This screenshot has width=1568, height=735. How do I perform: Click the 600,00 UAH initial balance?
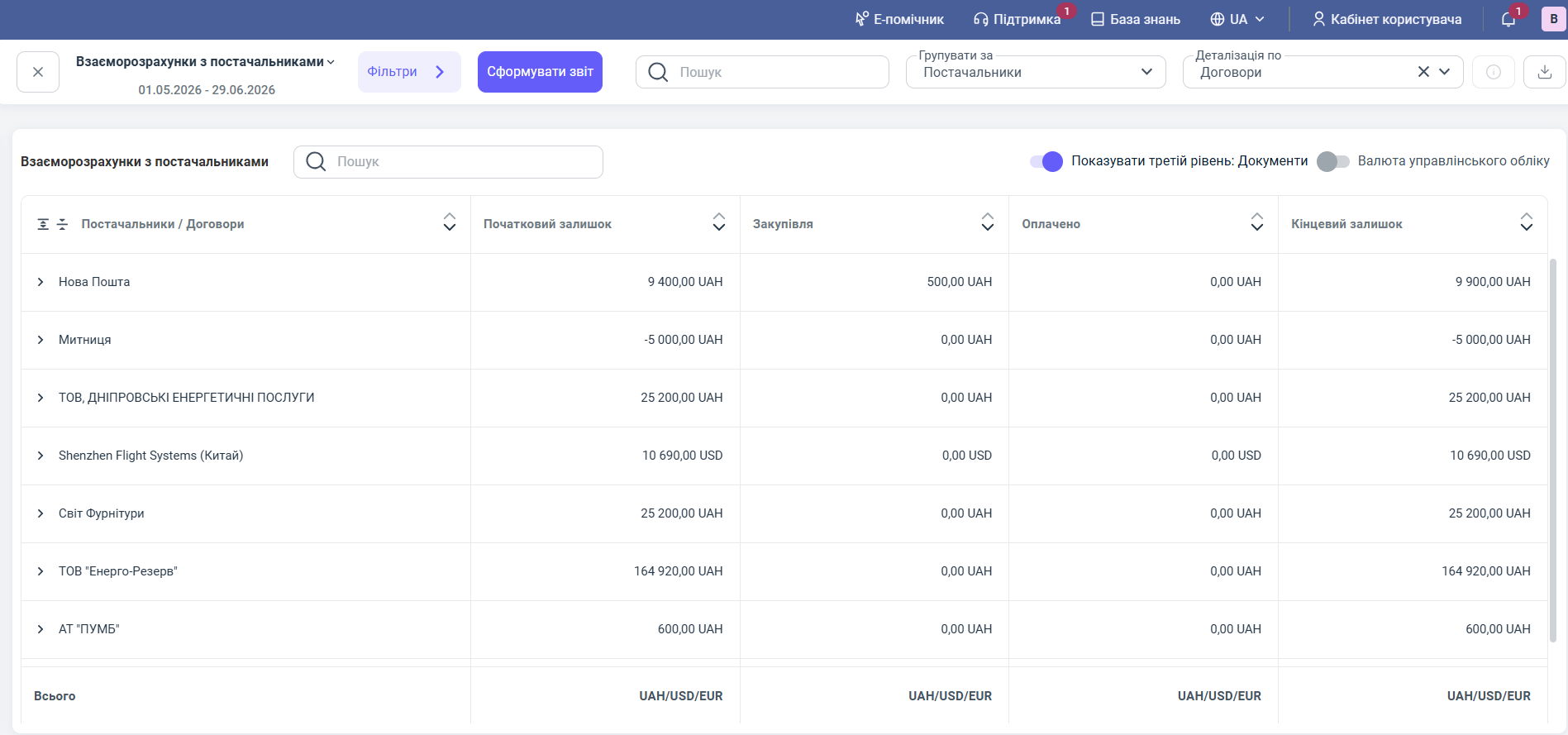click(x=690, y=629)
